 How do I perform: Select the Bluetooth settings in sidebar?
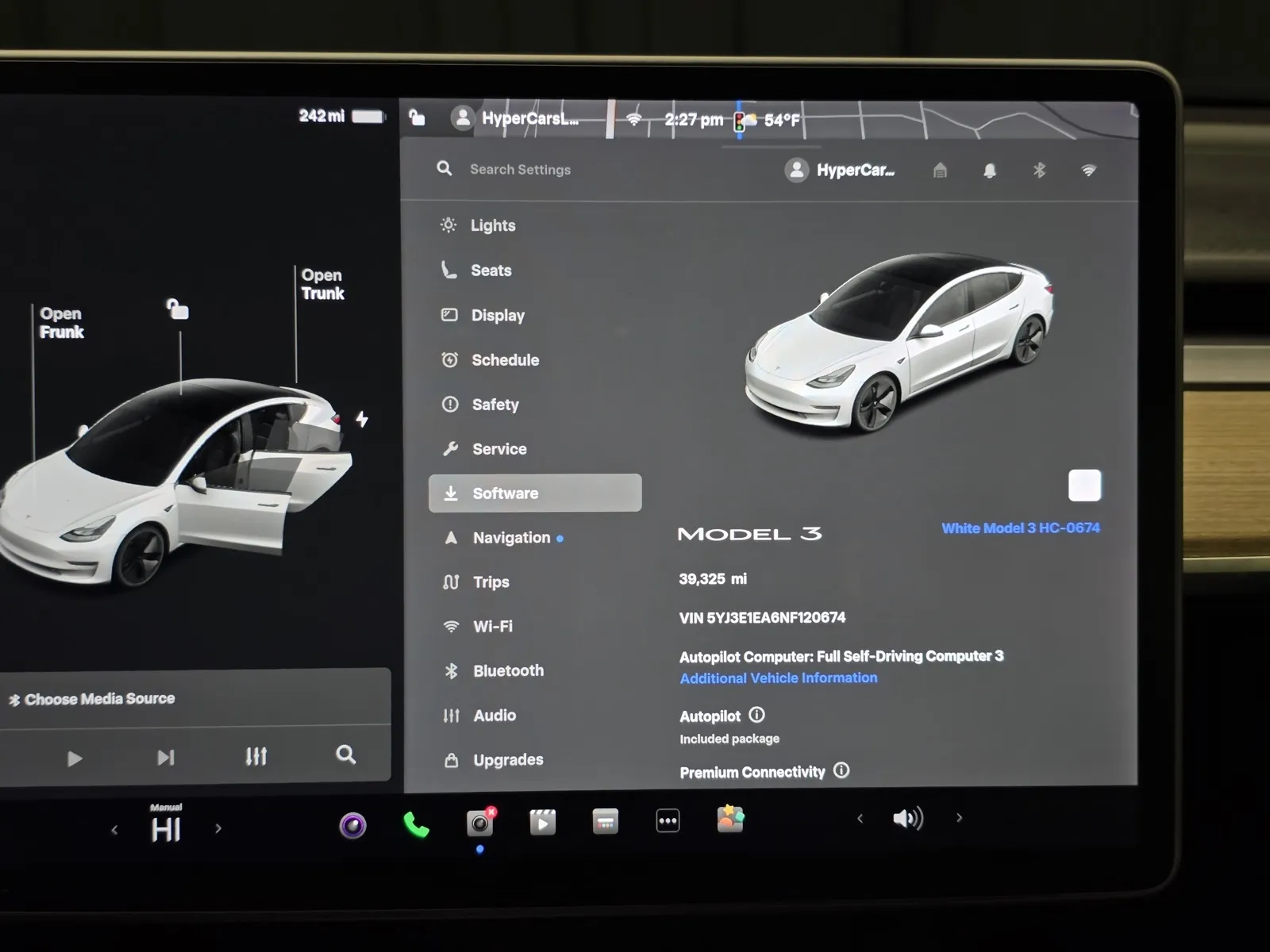pyautogui.click(x=508, y=670)
